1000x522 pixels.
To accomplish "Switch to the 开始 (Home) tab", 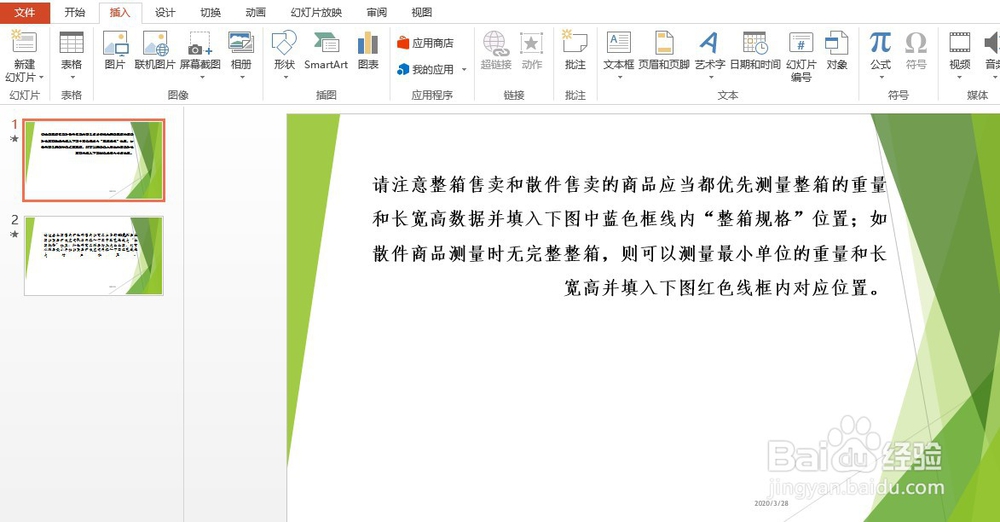I will pyautogui.click(x=75, y=12).
